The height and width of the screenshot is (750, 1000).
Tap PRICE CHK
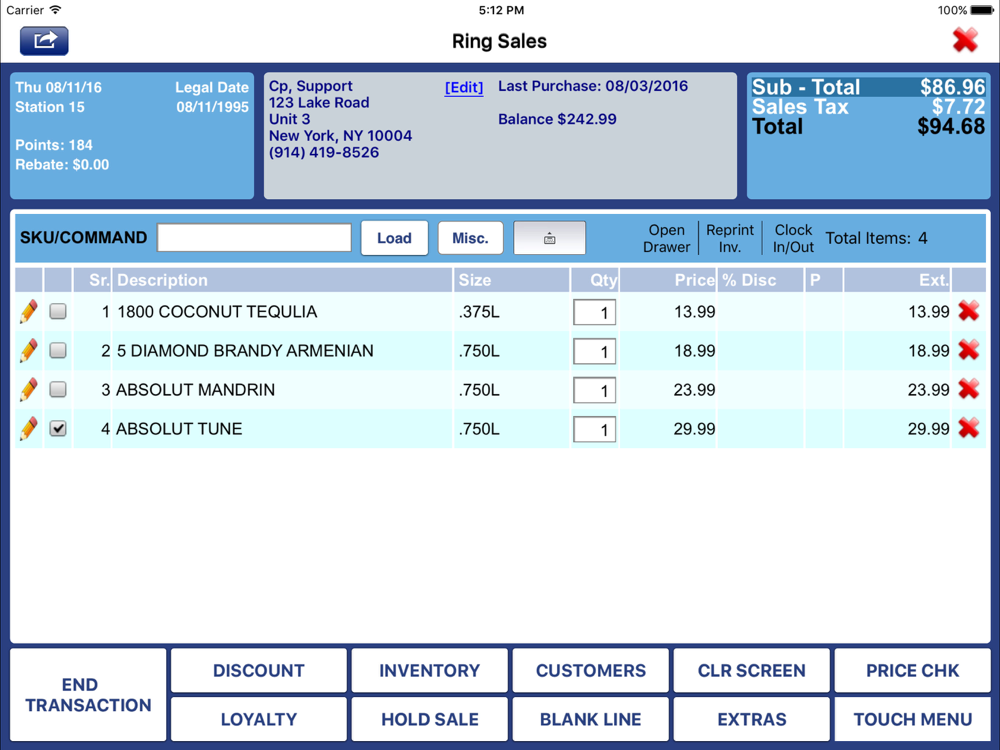[x=913, y=670]
